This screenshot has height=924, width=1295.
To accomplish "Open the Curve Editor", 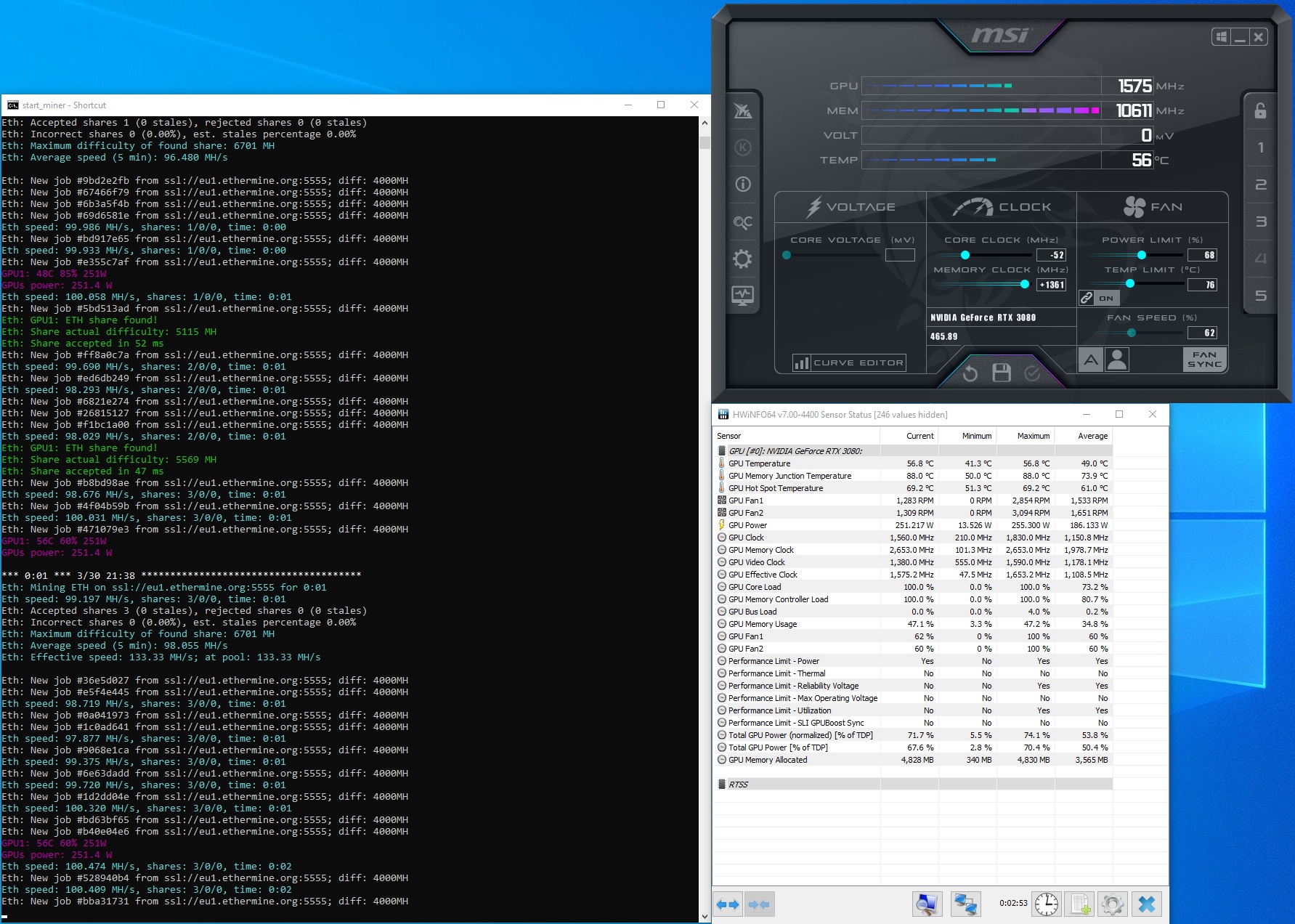I will pos(849,362).
